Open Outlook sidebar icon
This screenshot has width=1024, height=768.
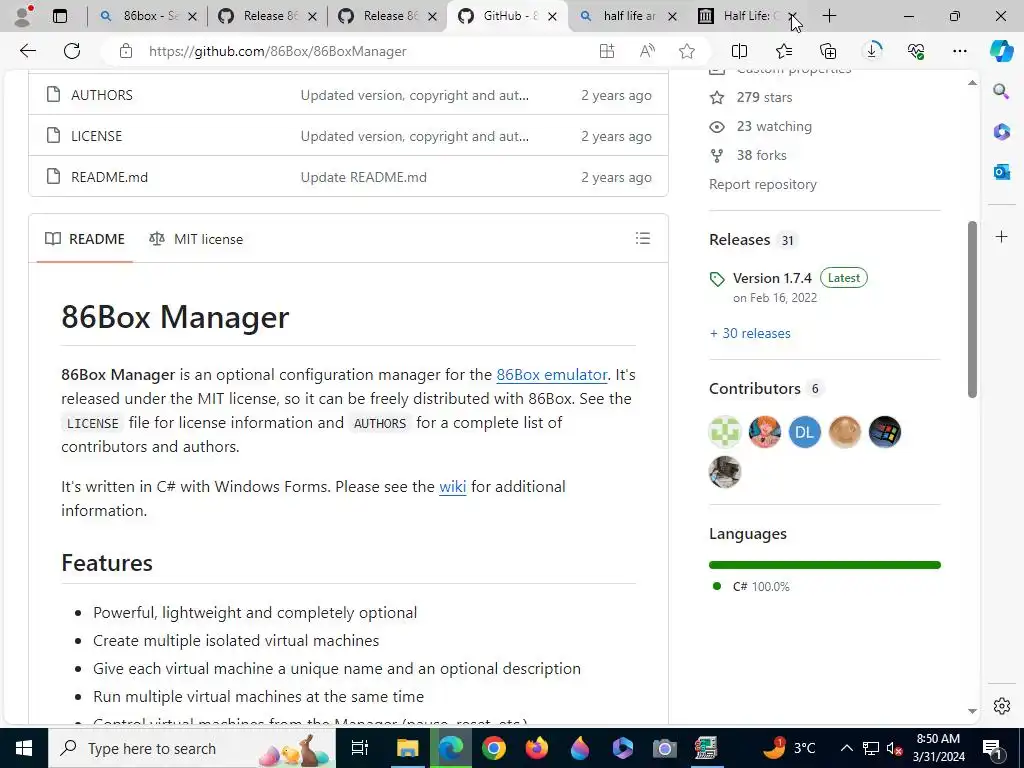click(1001, 172)
